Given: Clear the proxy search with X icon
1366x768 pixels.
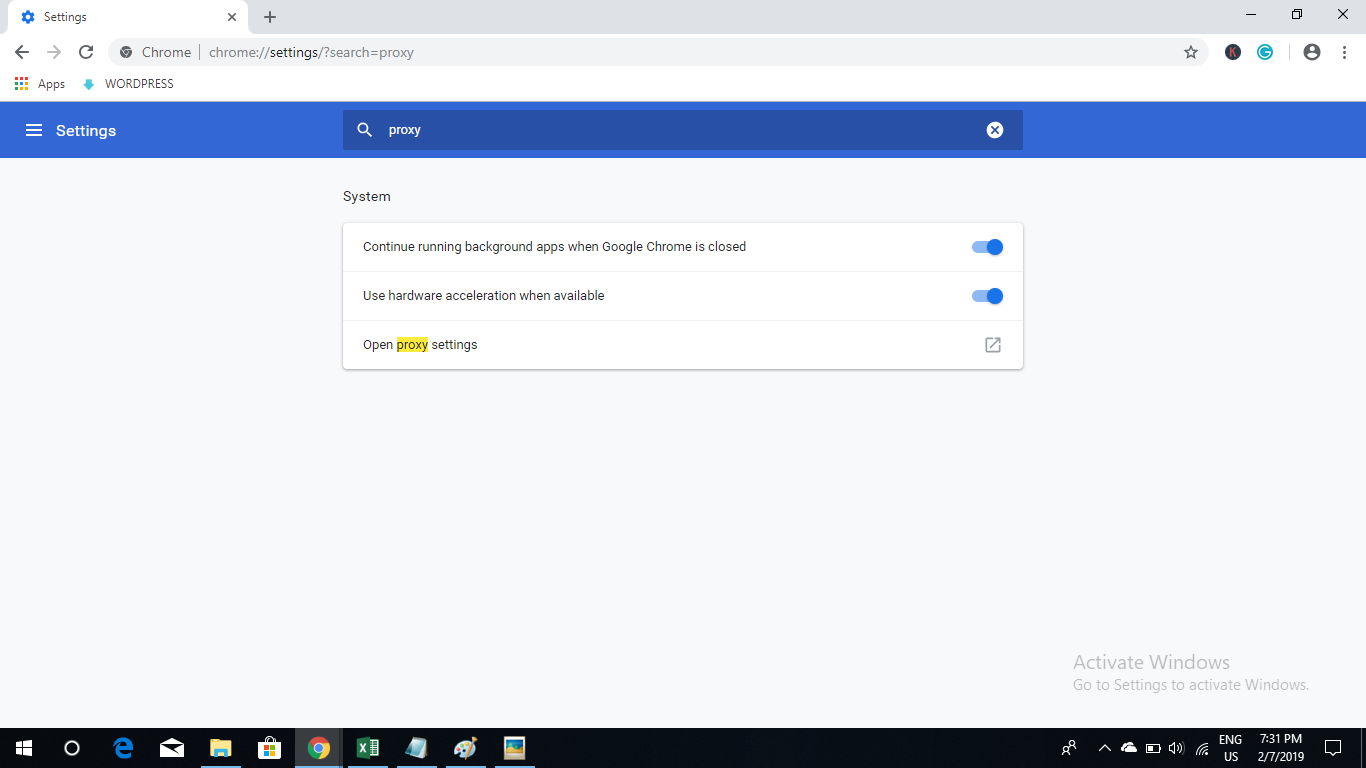Looking at the screenshot, I should coord(995,130).
